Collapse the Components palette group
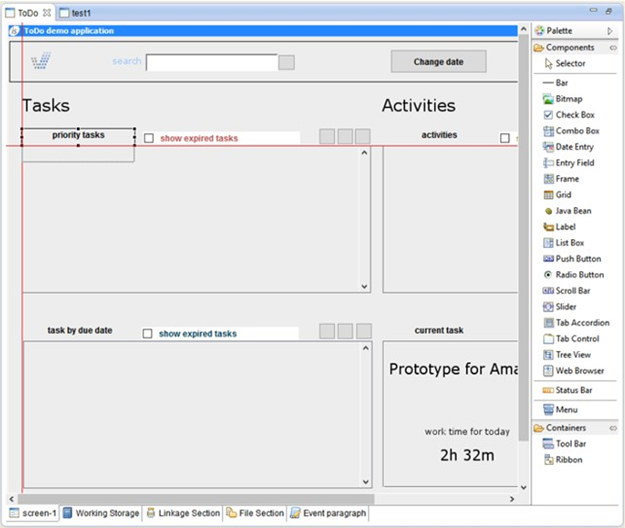625x528 pixels. pos(613,48)
